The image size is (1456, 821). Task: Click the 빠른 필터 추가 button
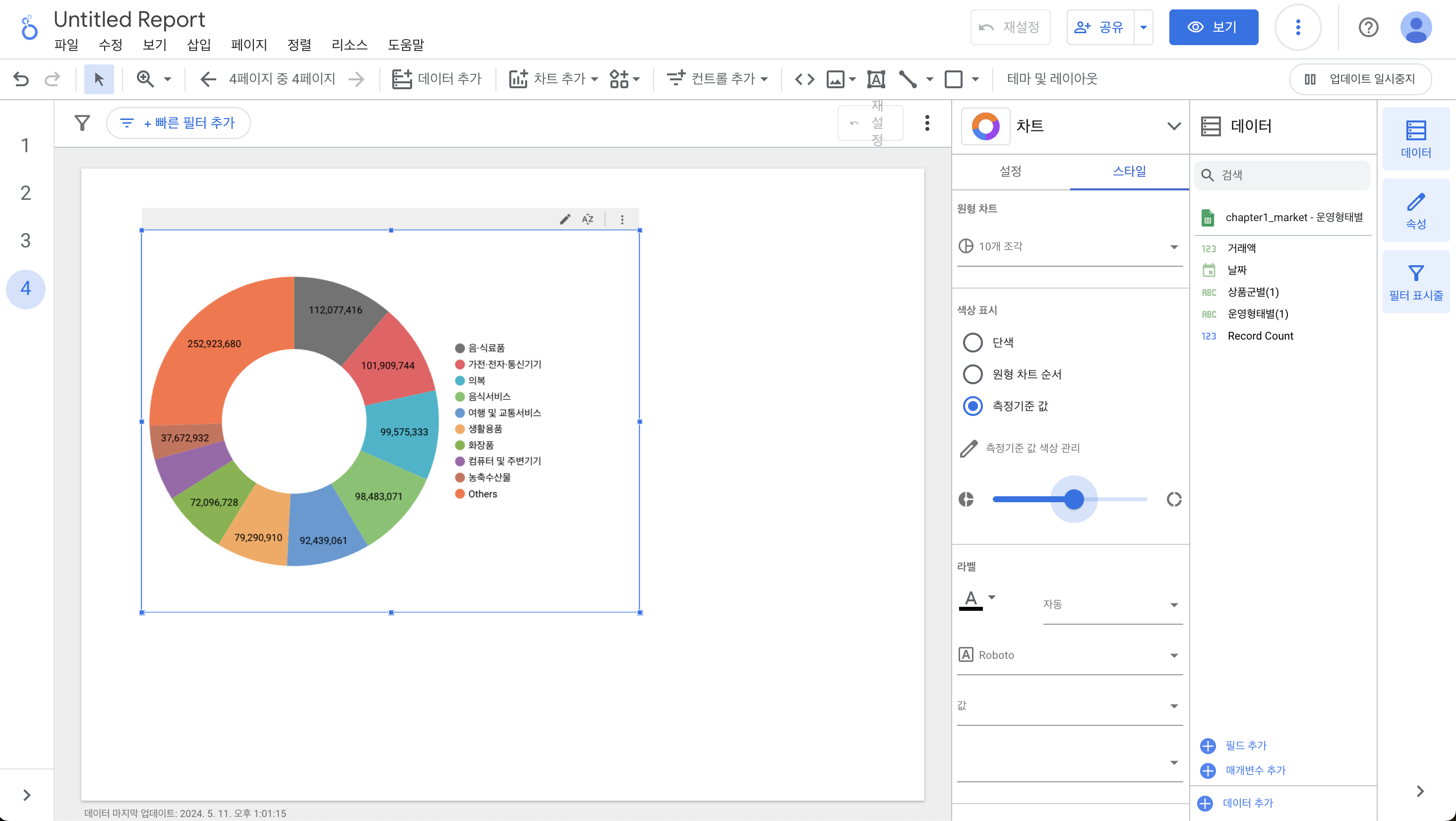tap(179, 122)
